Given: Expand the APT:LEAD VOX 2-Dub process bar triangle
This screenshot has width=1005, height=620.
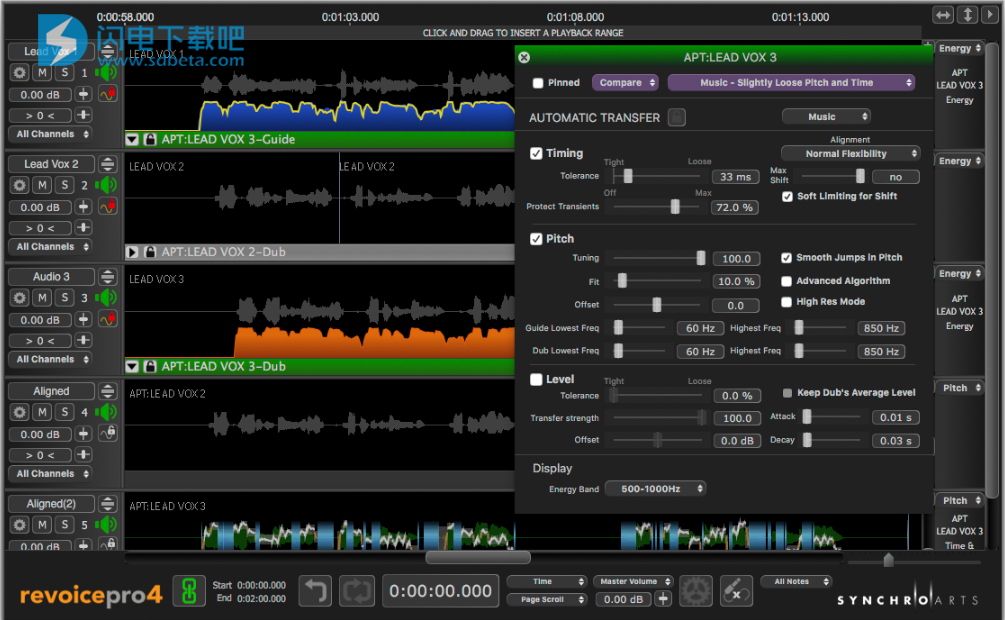Looking at the screenshot, I should coord(132,252).
